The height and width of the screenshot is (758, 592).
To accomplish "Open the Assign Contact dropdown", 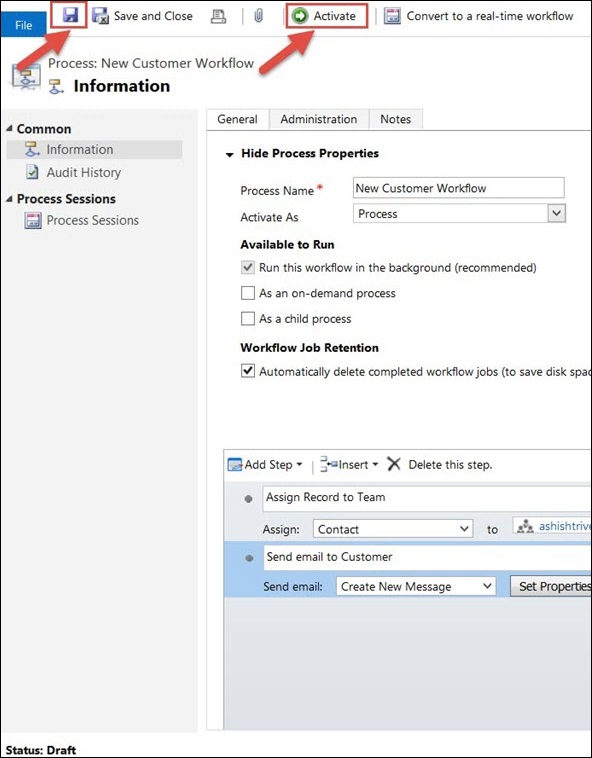I will 393,529.
